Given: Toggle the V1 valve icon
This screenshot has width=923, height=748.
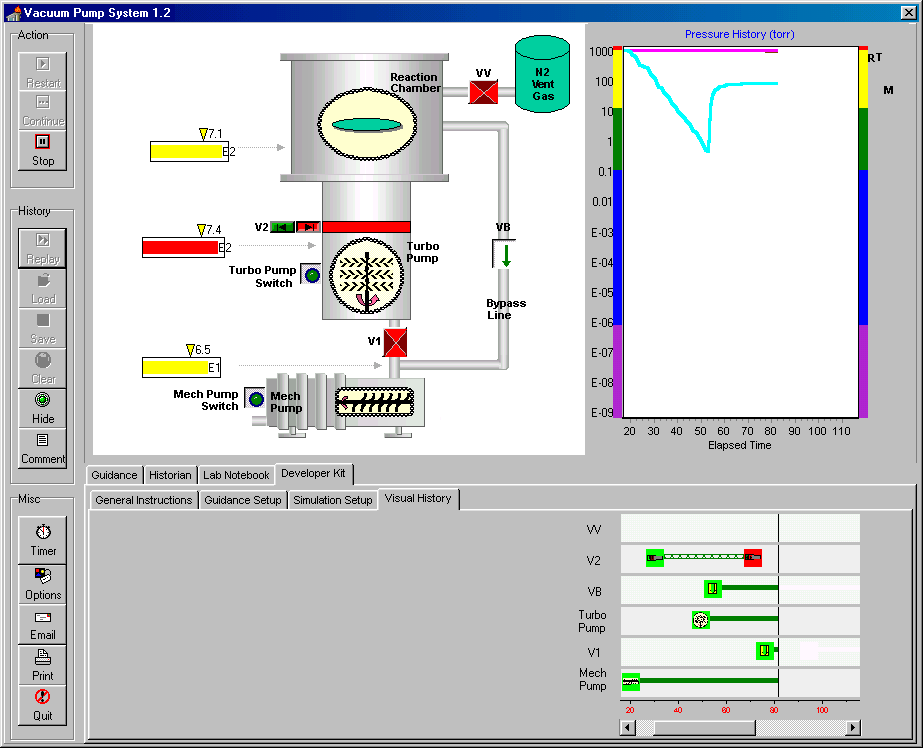Looking at the screenshot, I should (x=395, y=343).
